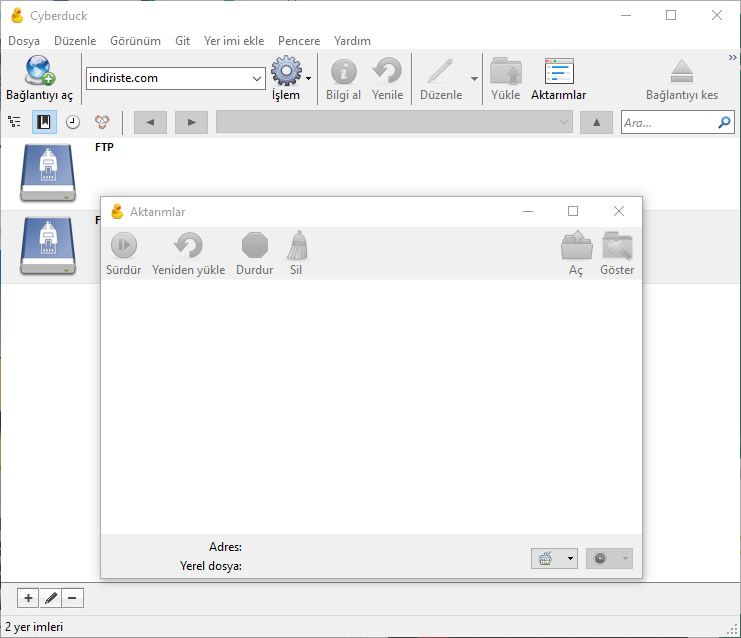
Task: Click the go up folder arrow button
Action: pos(596,122)
